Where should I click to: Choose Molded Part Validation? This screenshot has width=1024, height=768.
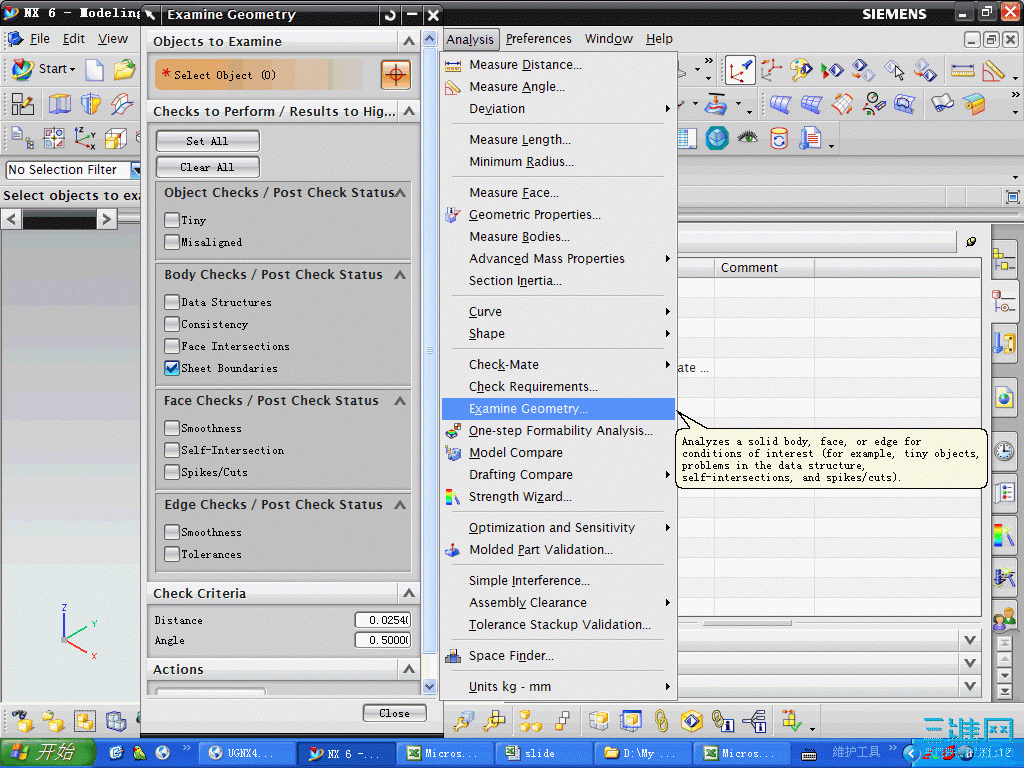pyautogui.click(x=558, y=550)
